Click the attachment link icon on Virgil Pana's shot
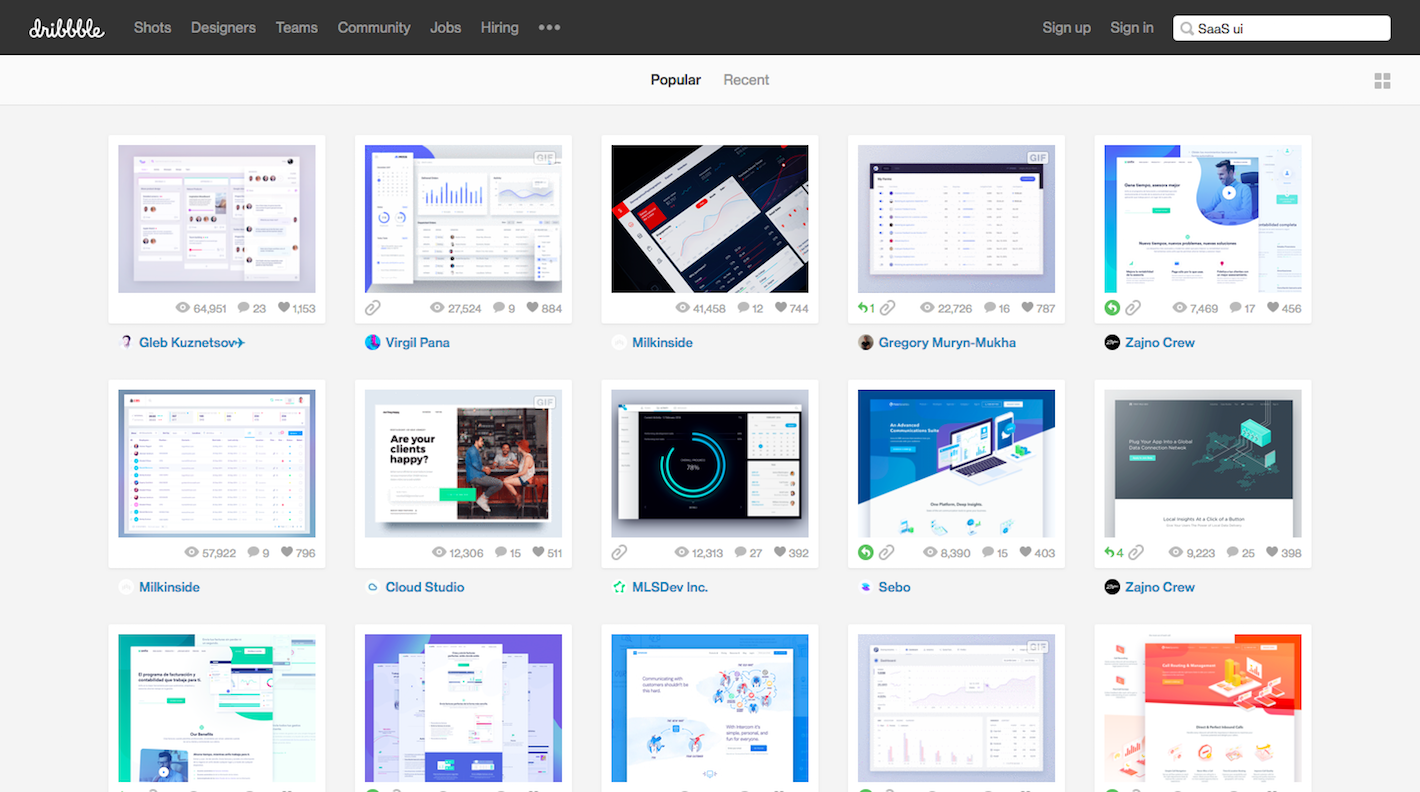 coord(372,308)
